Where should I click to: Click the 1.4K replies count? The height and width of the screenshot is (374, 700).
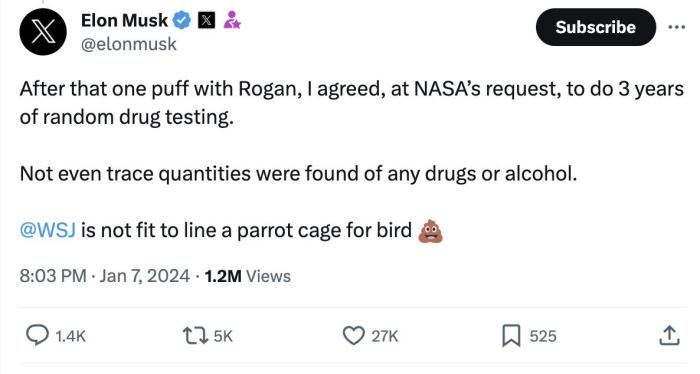[x=71, y=336]
